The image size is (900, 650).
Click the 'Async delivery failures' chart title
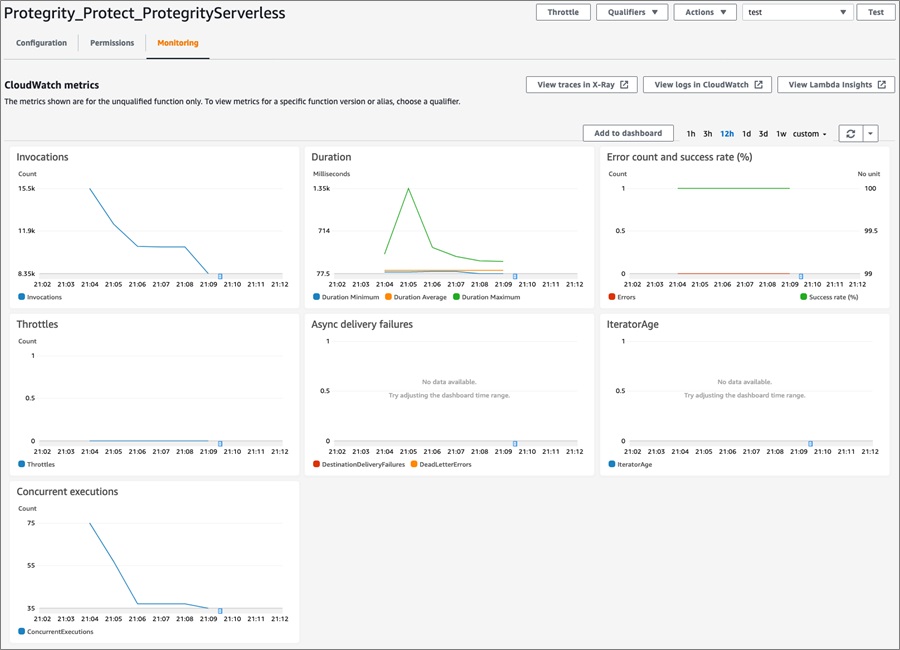tap(362, 324)
